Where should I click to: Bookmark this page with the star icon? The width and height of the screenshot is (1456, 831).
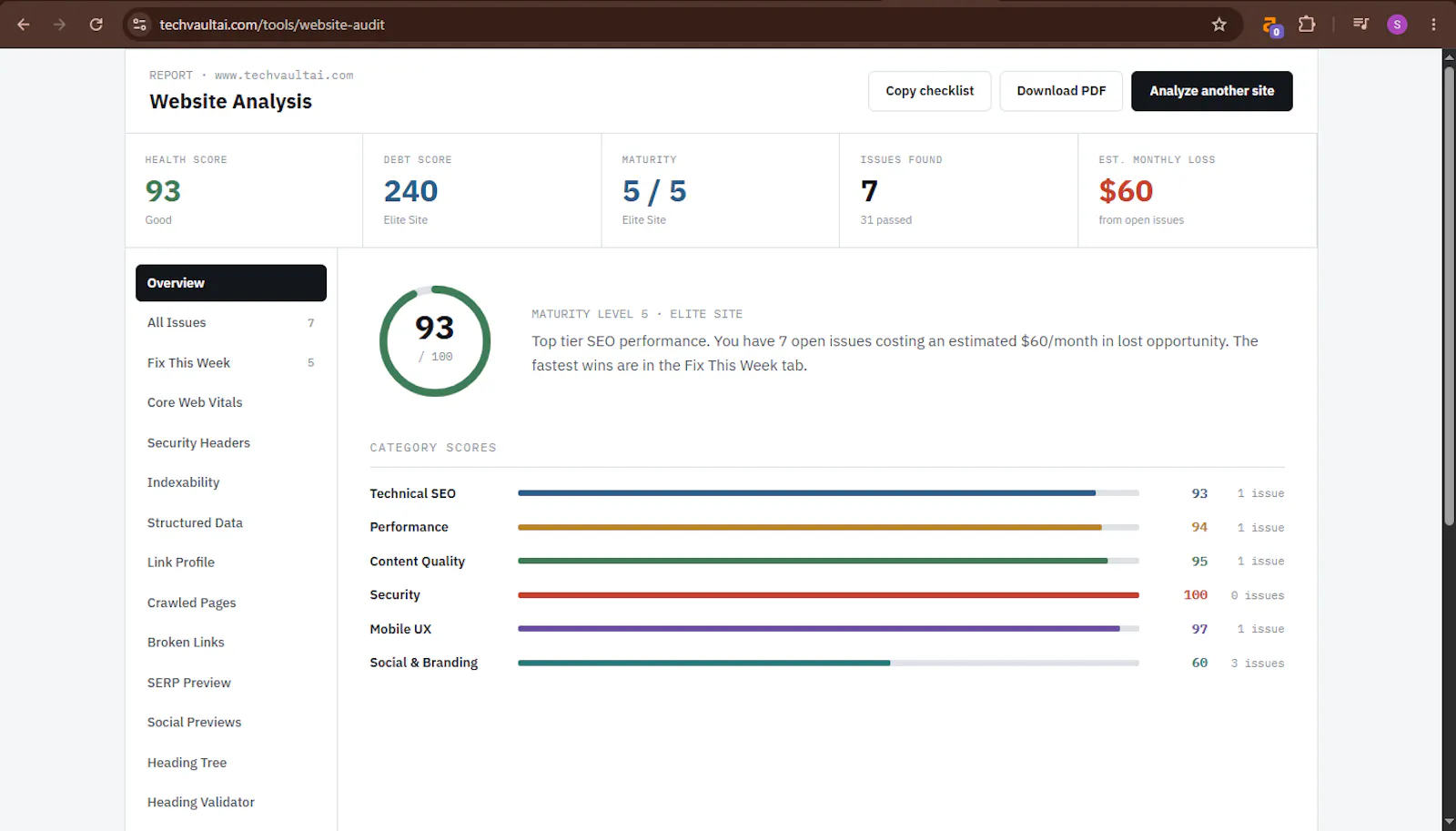point(1219,25)
